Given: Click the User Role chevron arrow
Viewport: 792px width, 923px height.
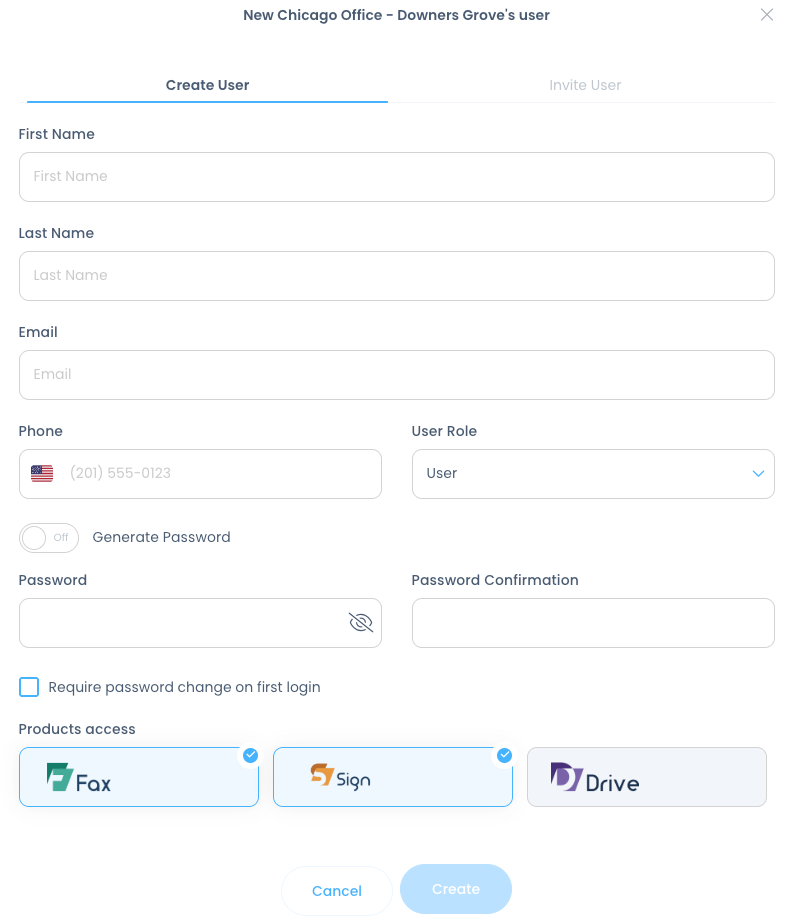Looking at the screenshot, I should (x=758, y=474).
